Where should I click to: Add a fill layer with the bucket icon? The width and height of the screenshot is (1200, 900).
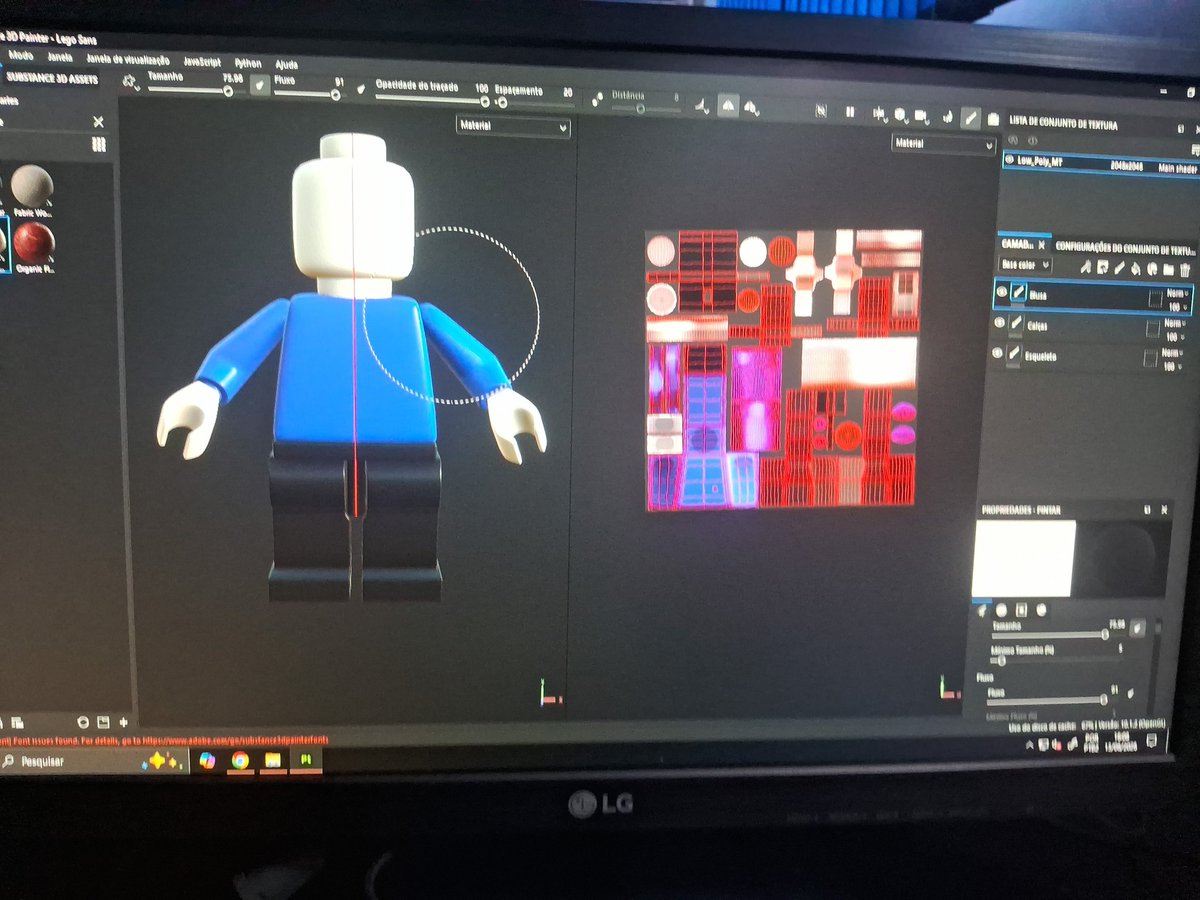coord(1136,269)
